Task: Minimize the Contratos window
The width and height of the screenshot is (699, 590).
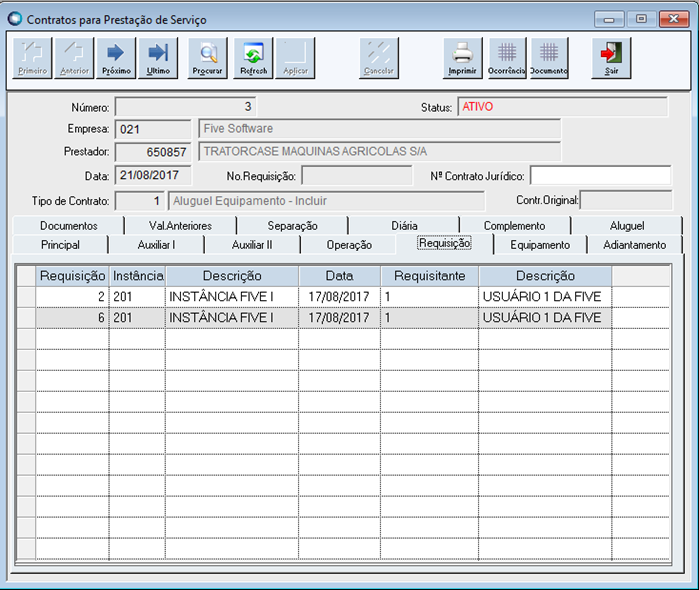Action: tap(609, 19)
